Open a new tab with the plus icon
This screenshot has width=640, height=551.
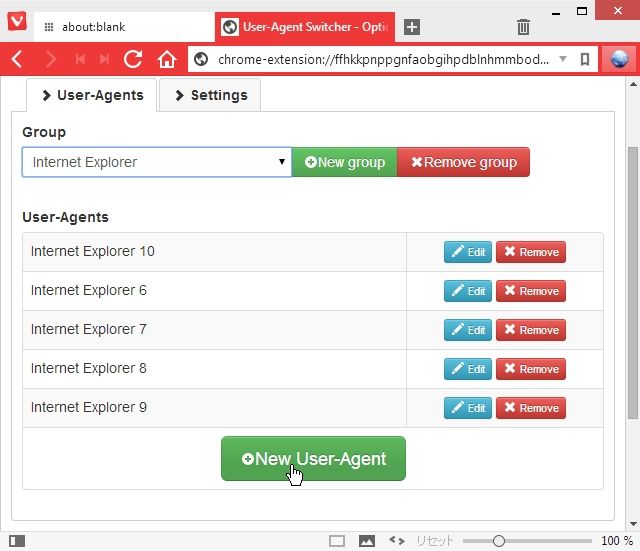(x=412, y=27)
